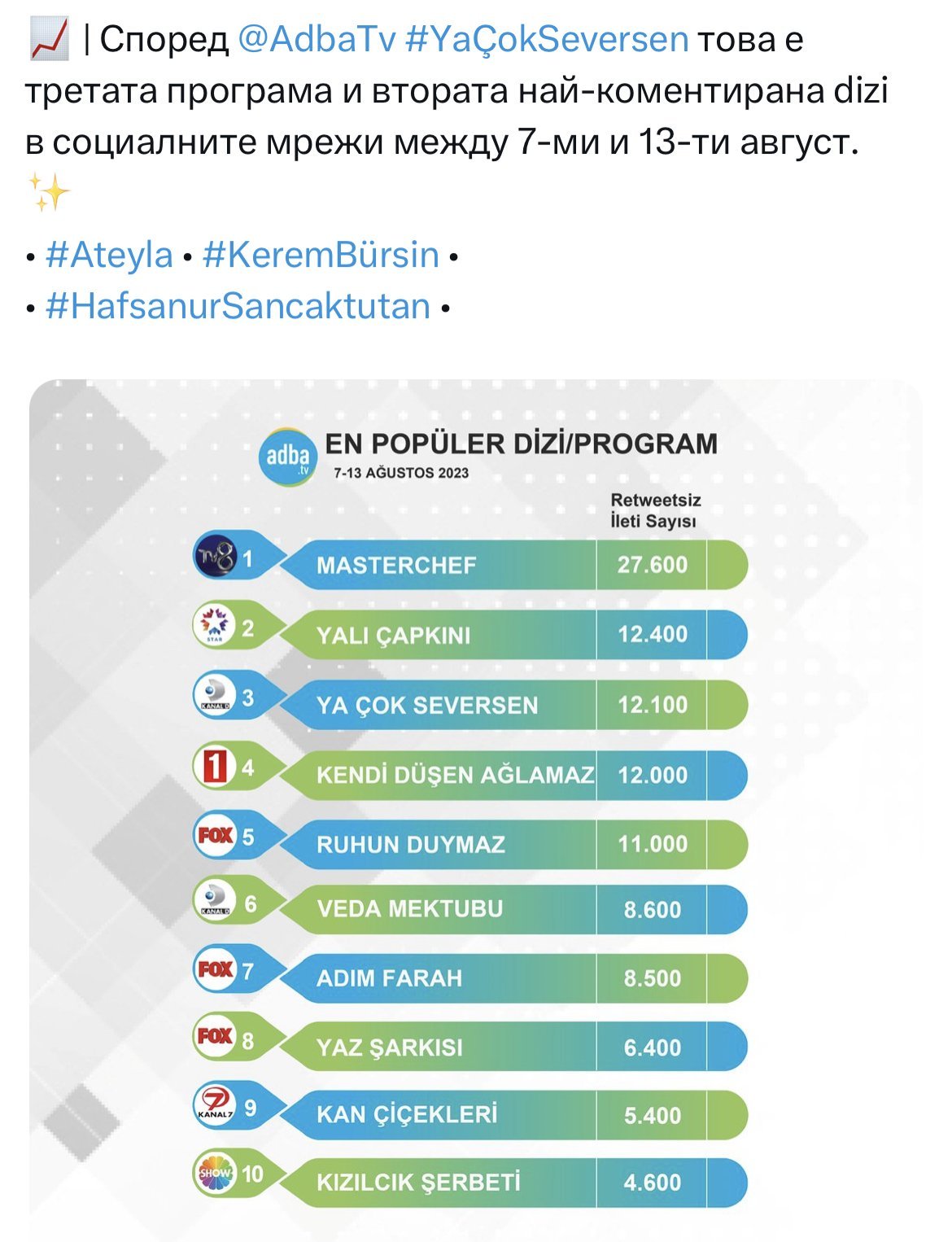Viewport: 952px width, 1242px height.
Task: Click the chart title EN POPÜLER DİZİ/PROGRAM
Action: pos(522,444)
